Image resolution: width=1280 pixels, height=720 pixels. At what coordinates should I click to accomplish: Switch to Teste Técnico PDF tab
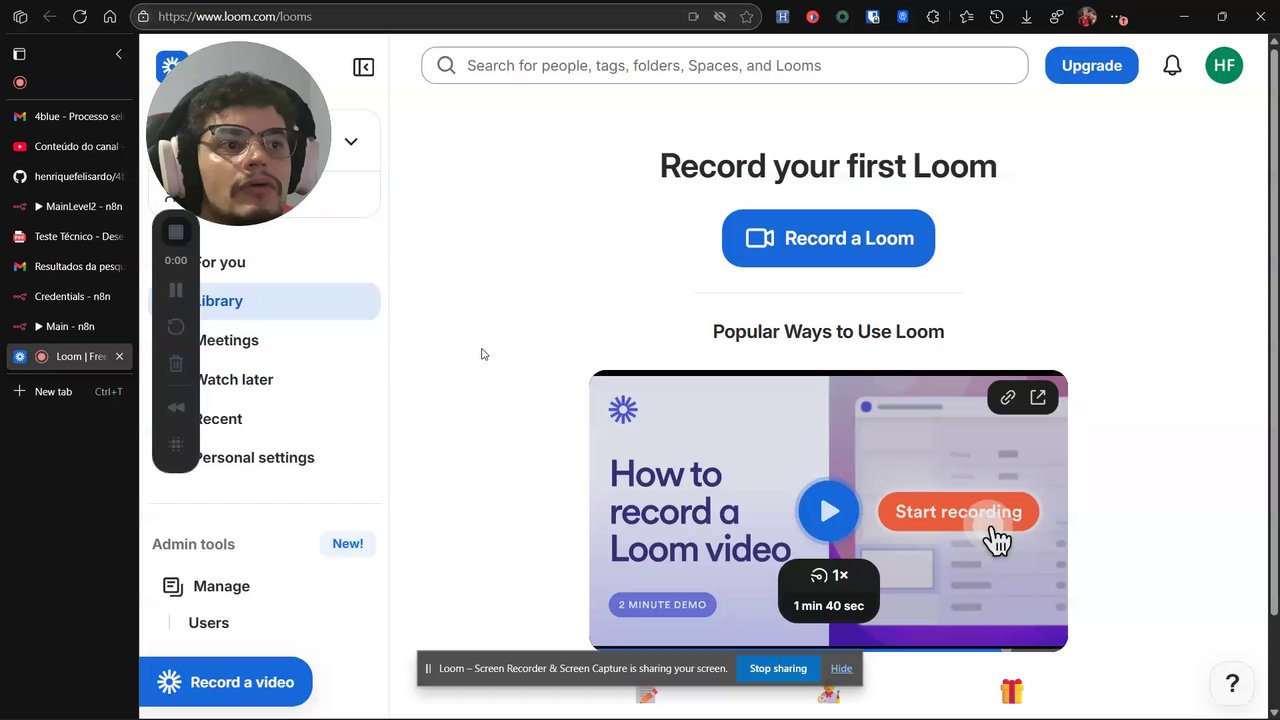pos(69,236)
